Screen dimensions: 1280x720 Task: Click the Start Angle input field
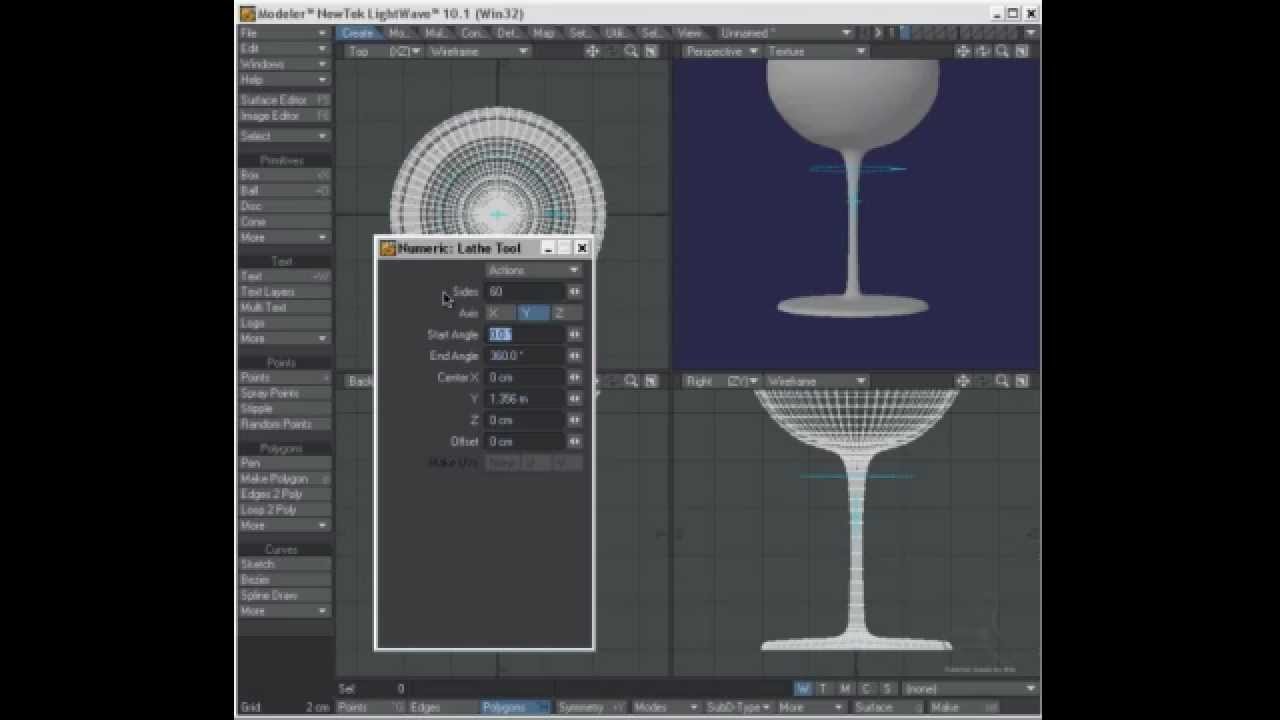(525, 335)
